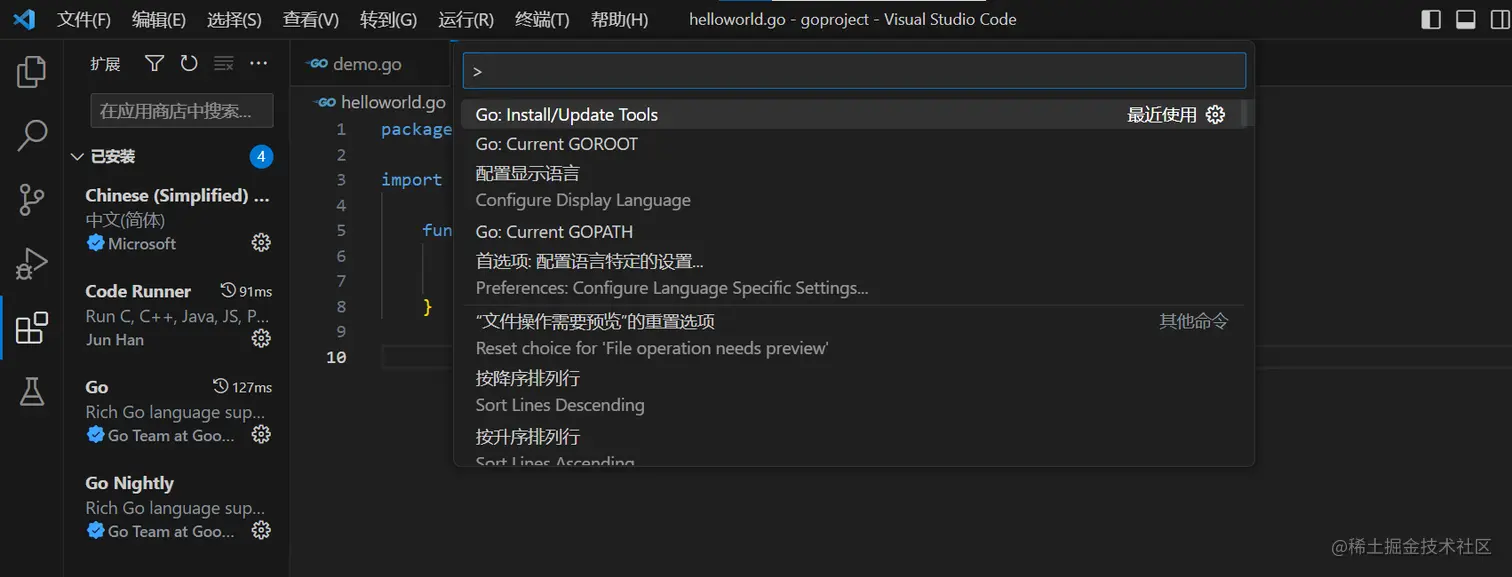
Task: Open the 编辑(E) menu
Action: coord(159,20)
